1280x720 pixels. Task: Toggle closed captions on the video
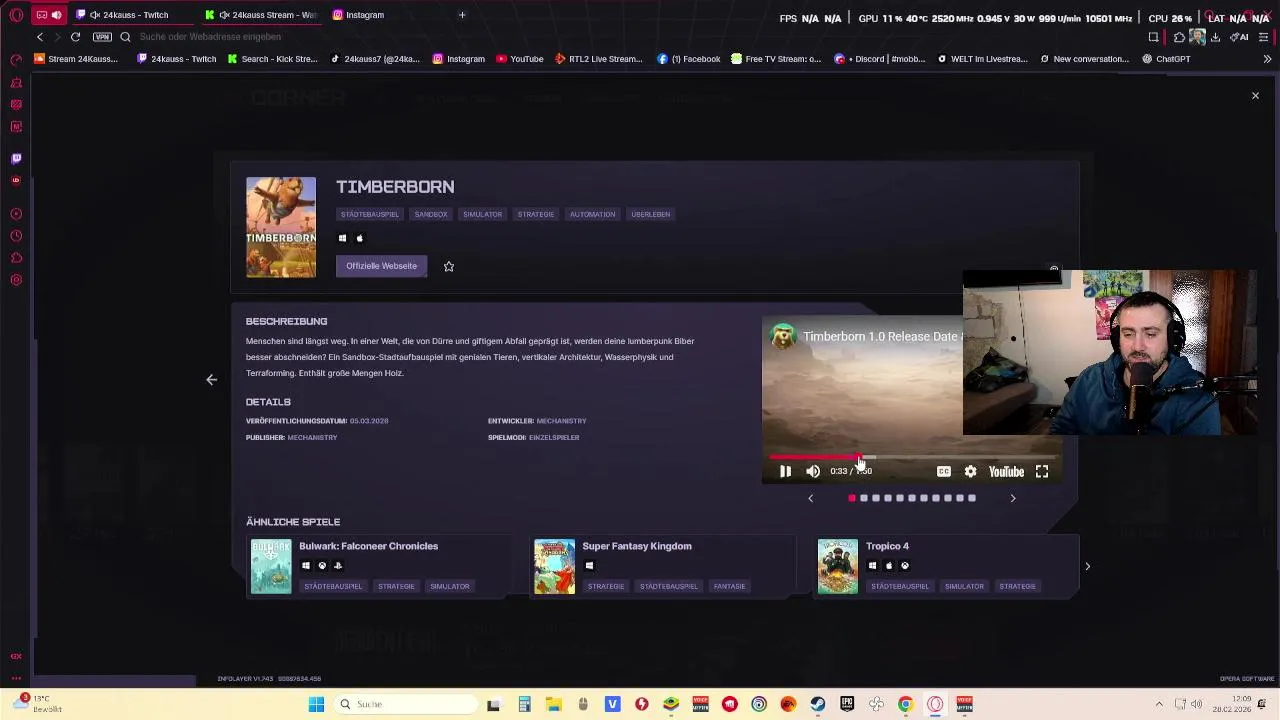point(943,471)
